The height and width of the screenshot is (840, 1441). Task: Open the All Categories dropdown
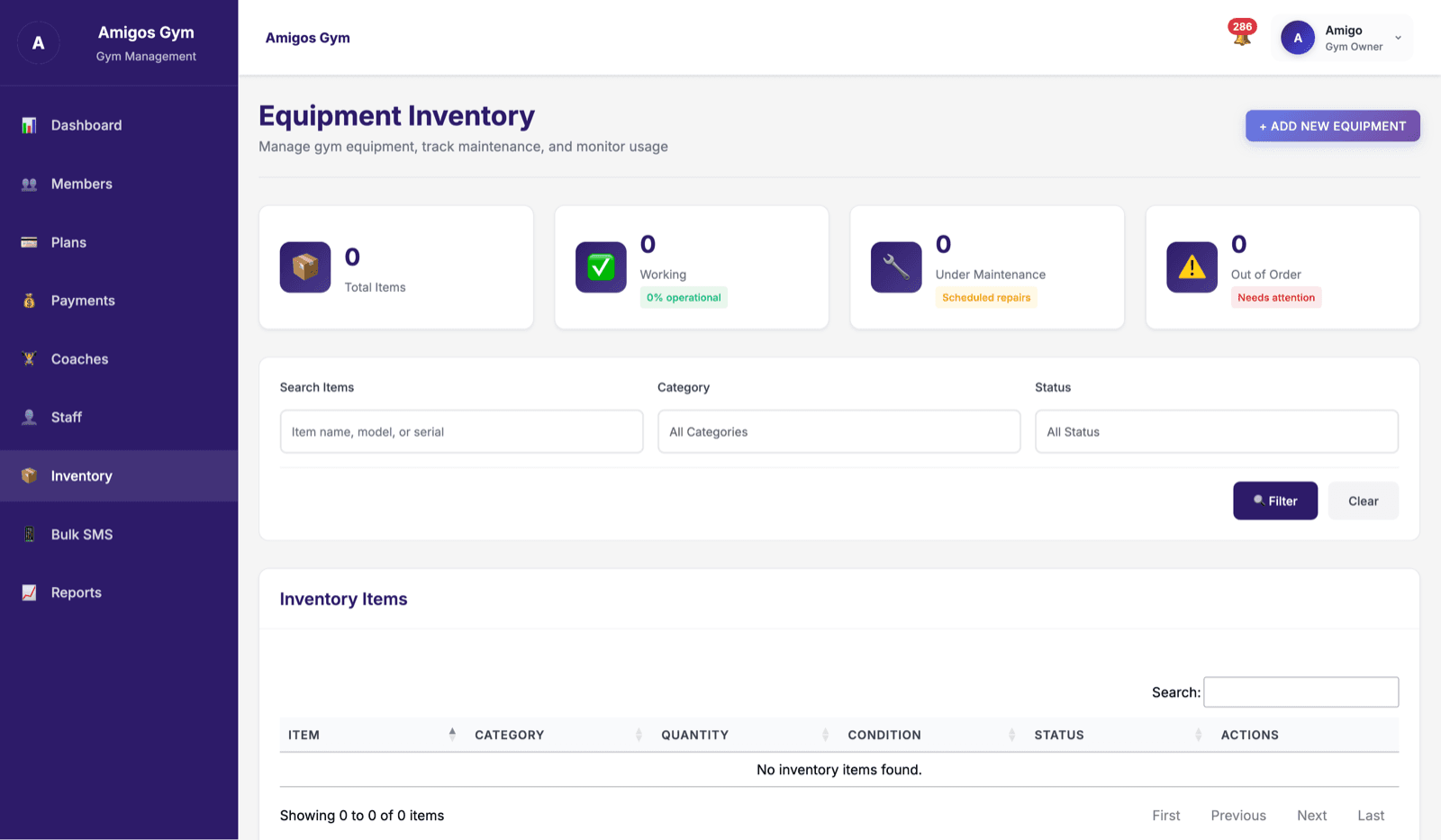(x=839, y=431)
